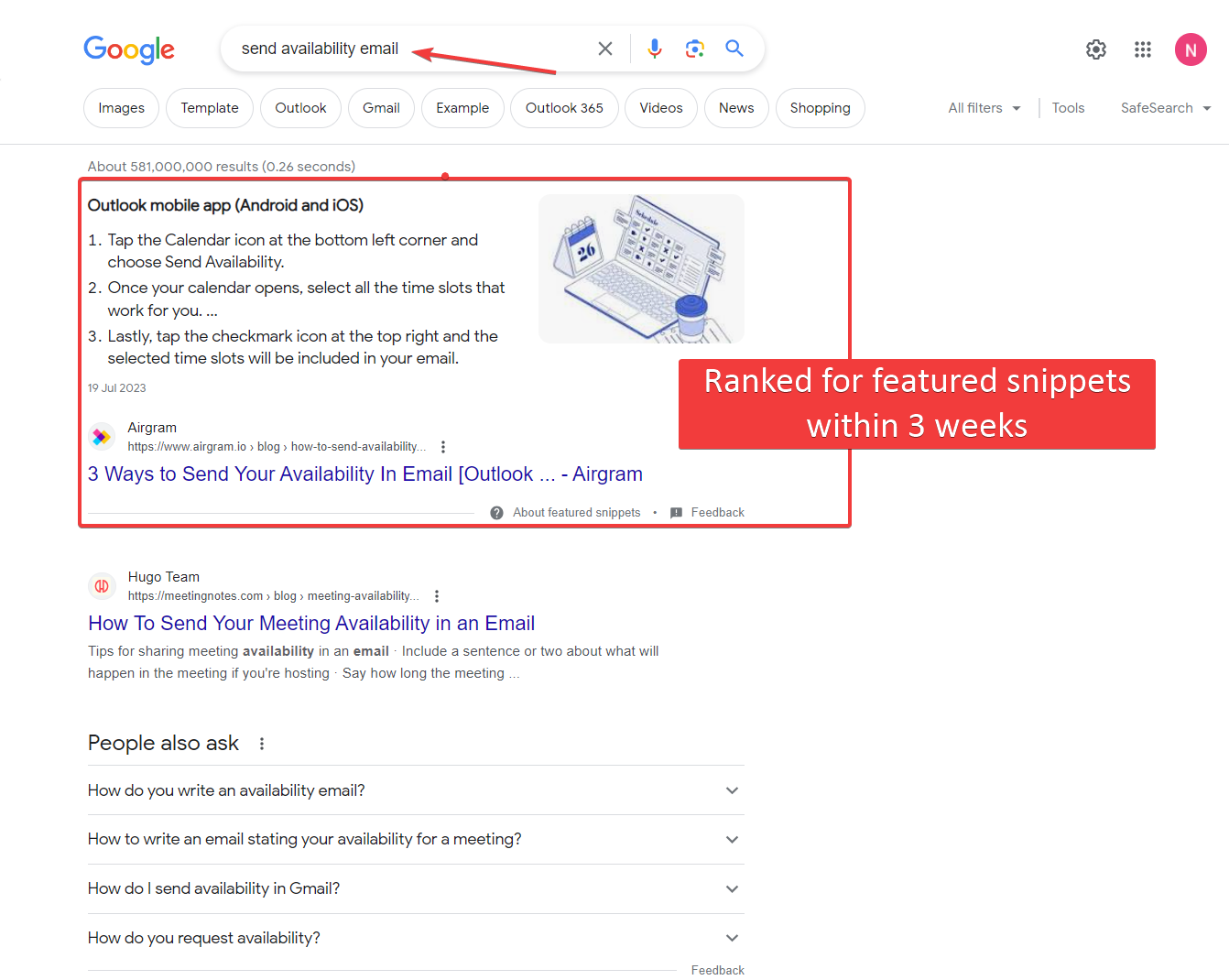Open the Tools option
This screenshot has width=1229, height=980.
(1068, 108)
